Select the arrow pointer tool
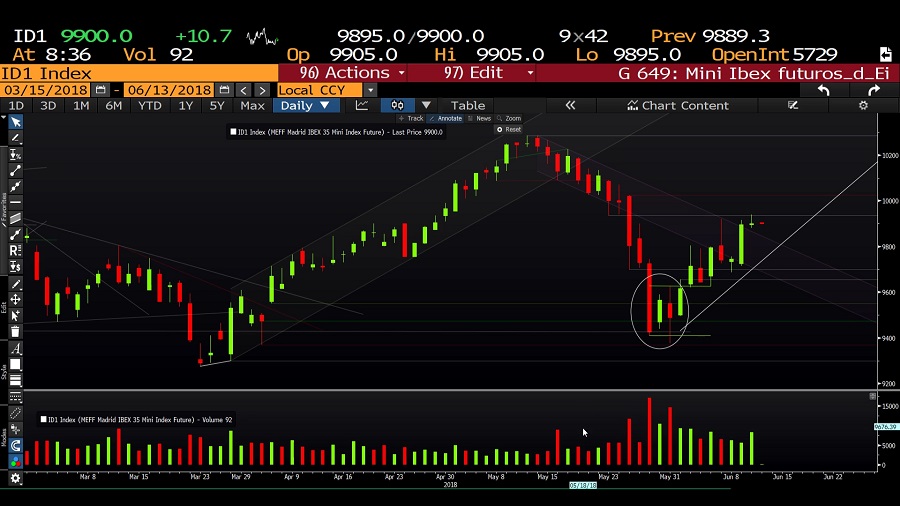The height and width of the screenshot is (506, 900). pos(15,122)
